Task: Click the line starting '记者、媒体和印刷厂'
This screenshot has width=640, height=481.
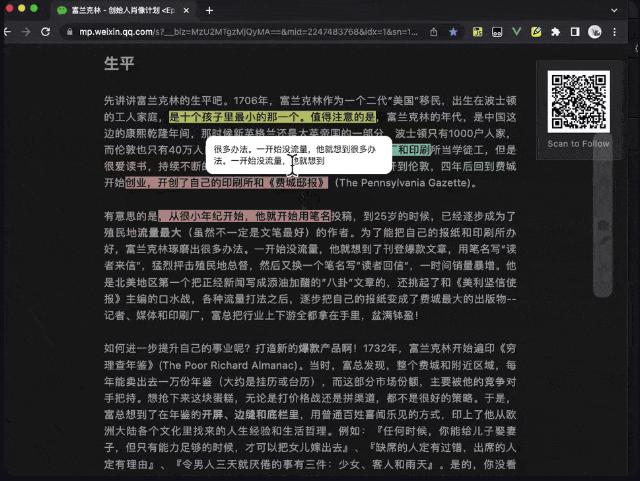Action: tap(261, 315)
